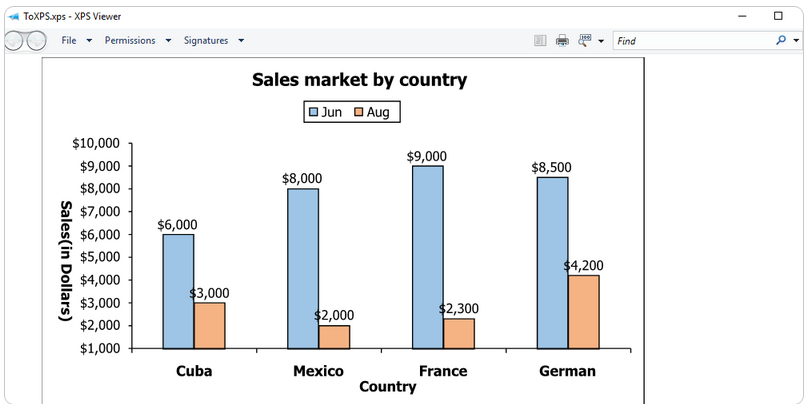Expand the search options dropdown arrow
Image resolution: width=804 pixels, height=404 pixels.
click(796, 41)
